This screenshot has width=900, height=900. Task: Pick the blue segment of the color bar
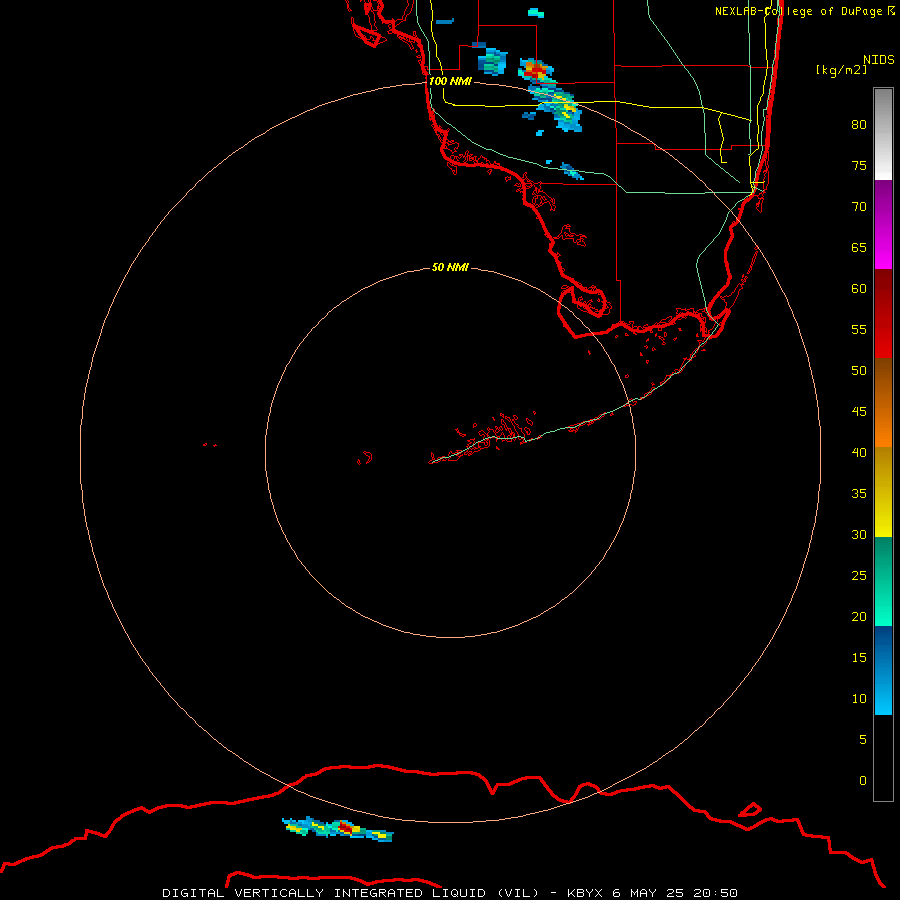[x=883, y=670]
